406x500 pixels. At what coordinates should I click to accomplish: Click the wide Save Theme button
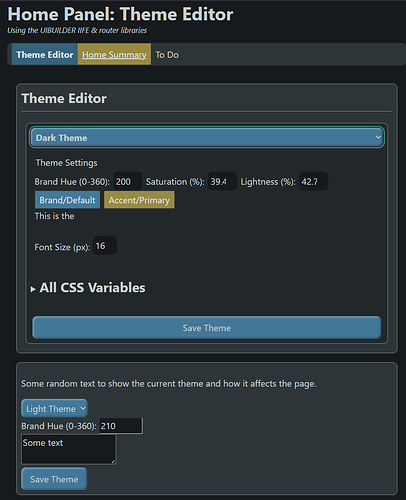(x=207, y=328)
